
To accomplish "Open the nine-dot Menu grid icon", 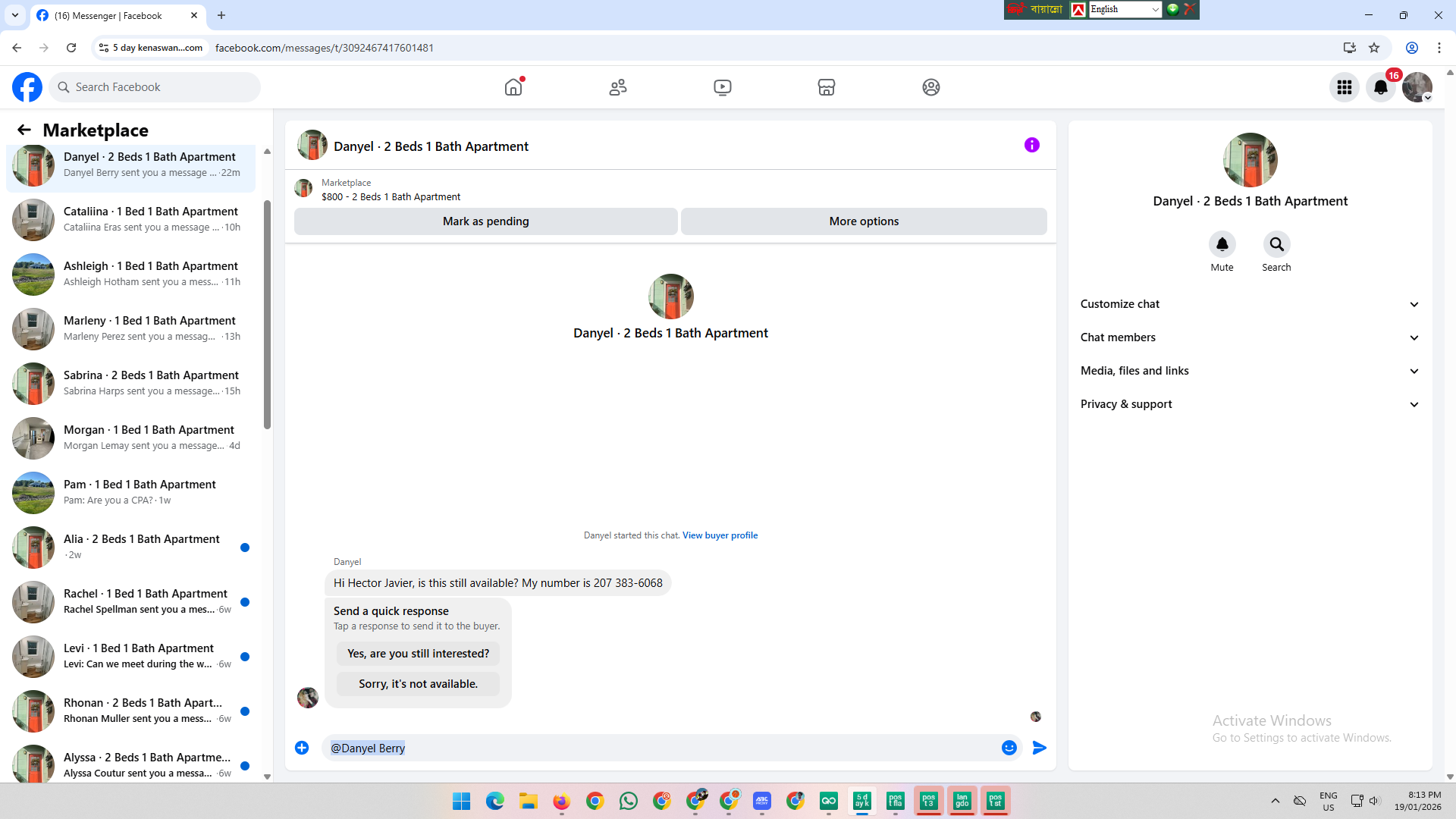I will tap(1345, 87).
